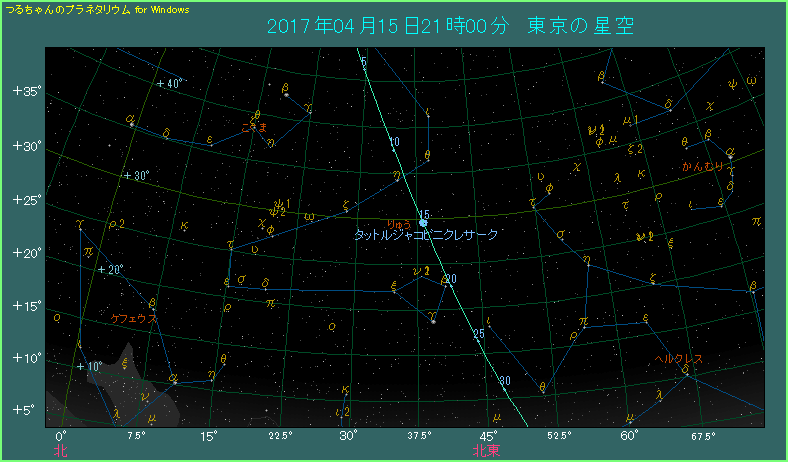Click the date marker 25 on comet path
The height and width of the screenshot is (462, 788).
[x=478, y=333]
